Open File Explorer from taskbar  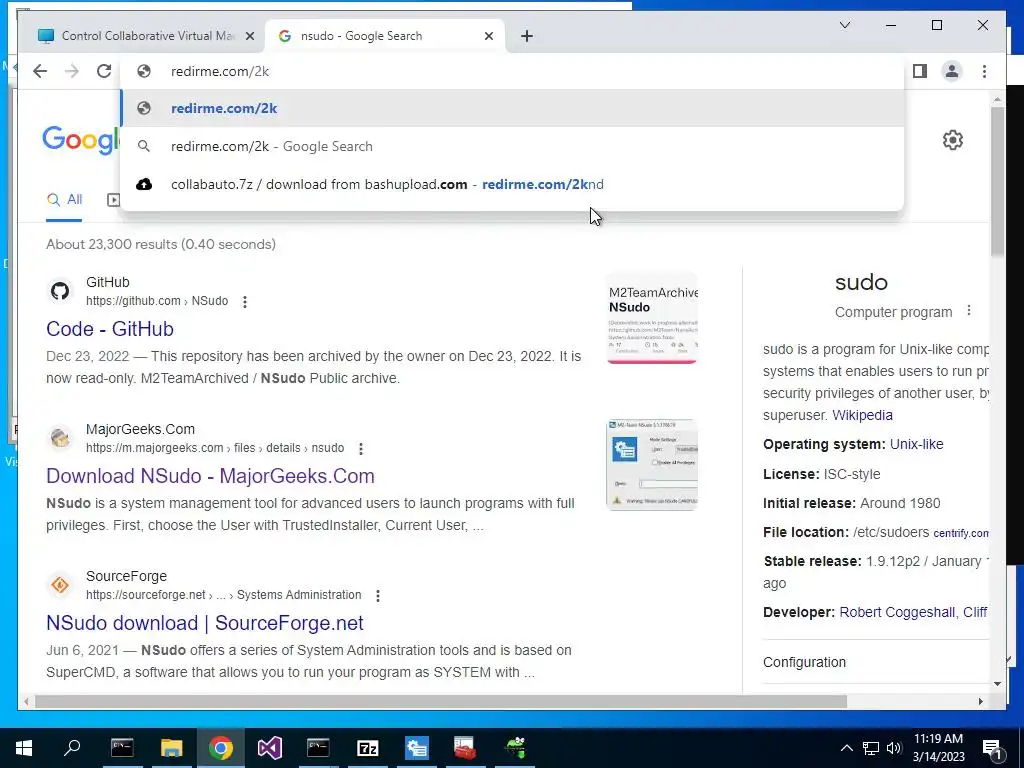[x=172, y=748]
